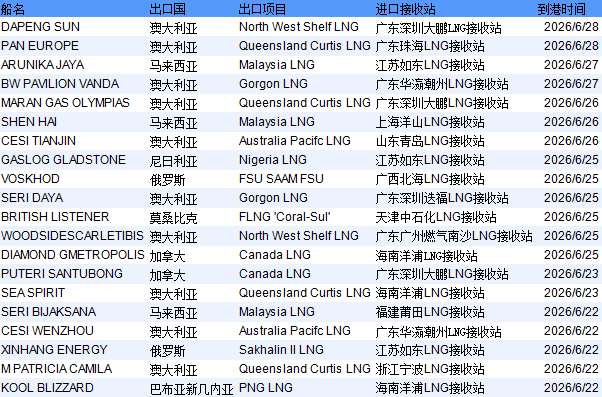This screenshot has height=397, width=602.
Task: Select ship name M PATRICIA CAMILA
Action: [56, 369]
